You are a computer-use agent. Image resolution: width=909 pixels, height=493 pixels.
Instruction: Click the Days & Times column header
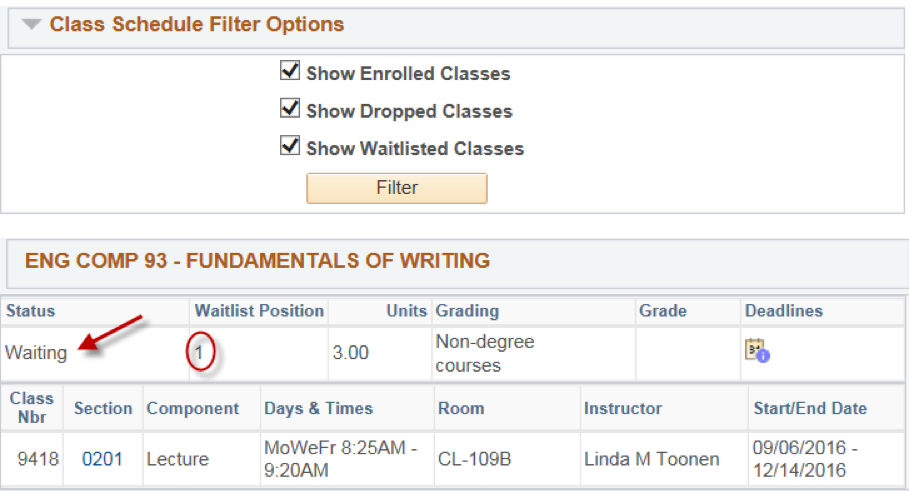pyautogui.click(x=318, y=408)
